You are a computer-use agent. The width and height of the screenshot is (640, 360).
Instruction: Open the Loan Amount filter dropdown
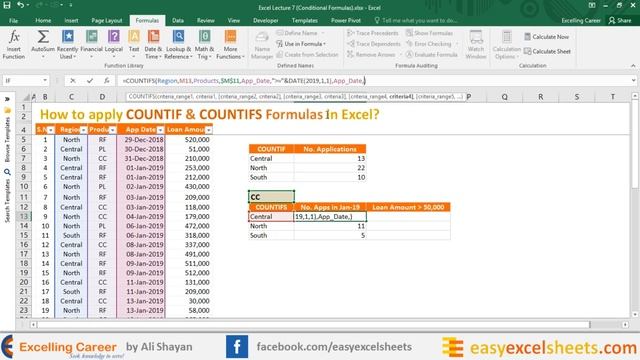209,130
